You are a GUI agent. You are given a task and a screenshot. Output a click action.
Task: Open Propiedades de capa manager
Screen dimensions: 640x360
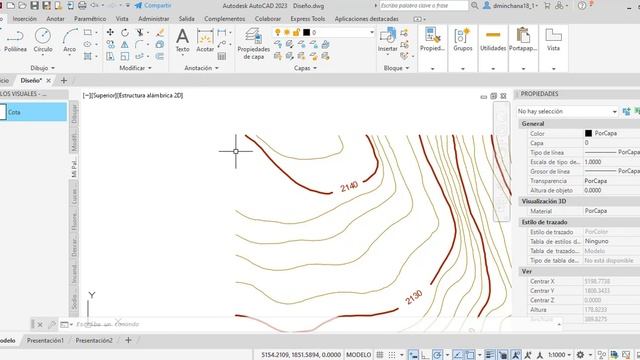(x=253, y=44)
